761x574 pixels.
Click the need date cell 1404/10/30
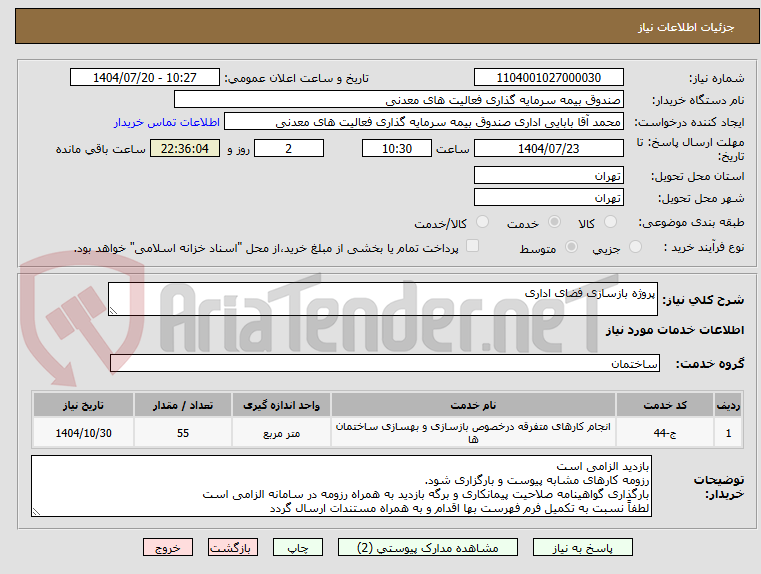83,433
